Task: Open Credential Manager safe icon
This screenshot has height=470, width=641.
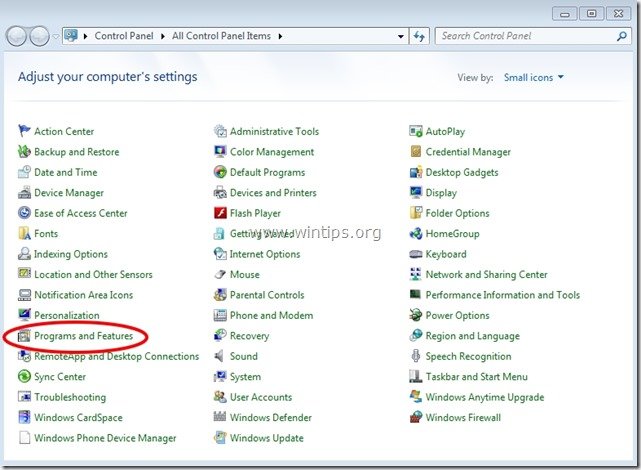Action: 416,152
